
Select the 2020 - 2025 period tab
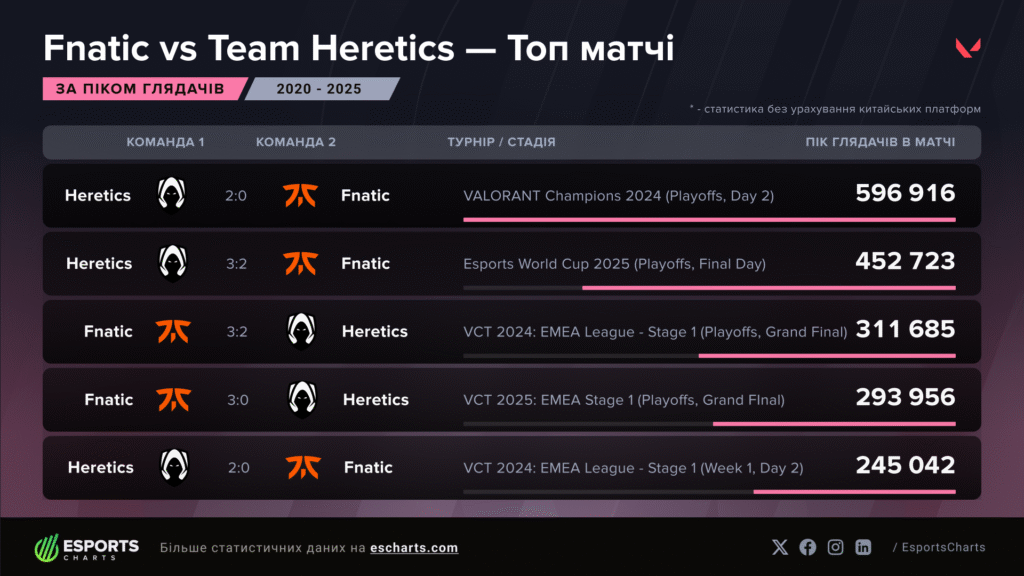point(320,88)
